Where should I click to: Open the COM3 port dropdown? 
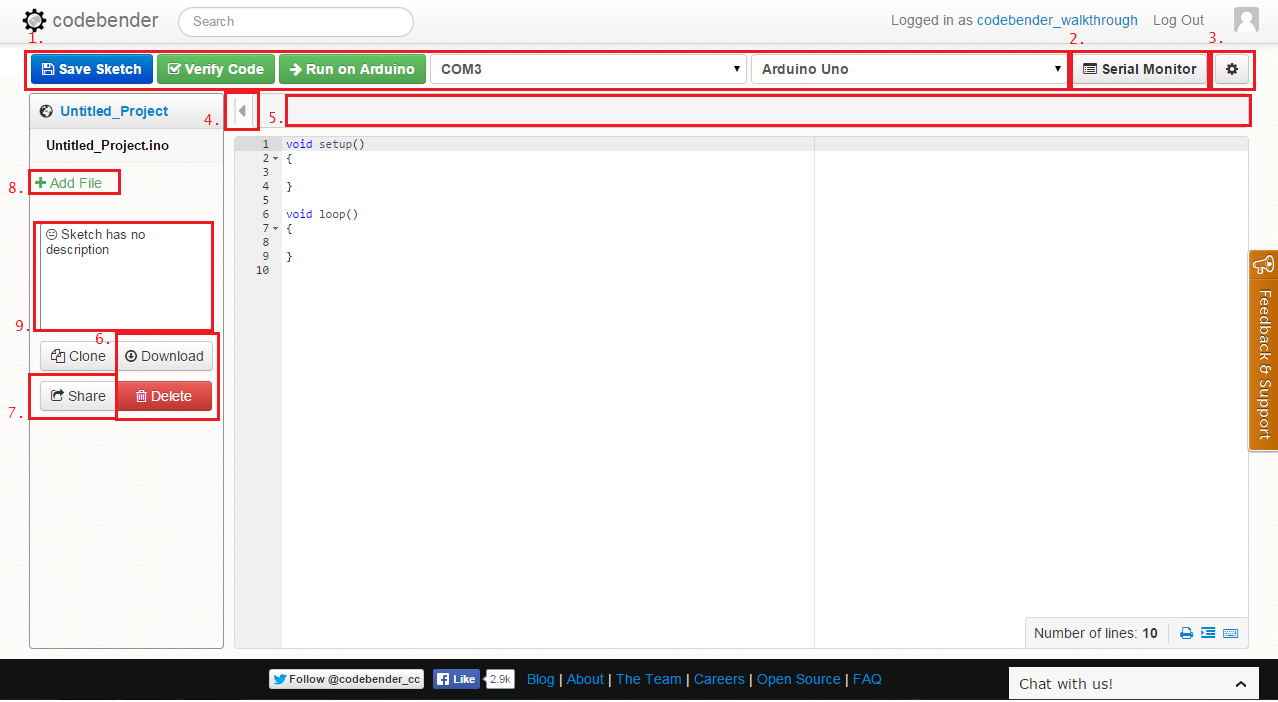[x=588, y=69]
